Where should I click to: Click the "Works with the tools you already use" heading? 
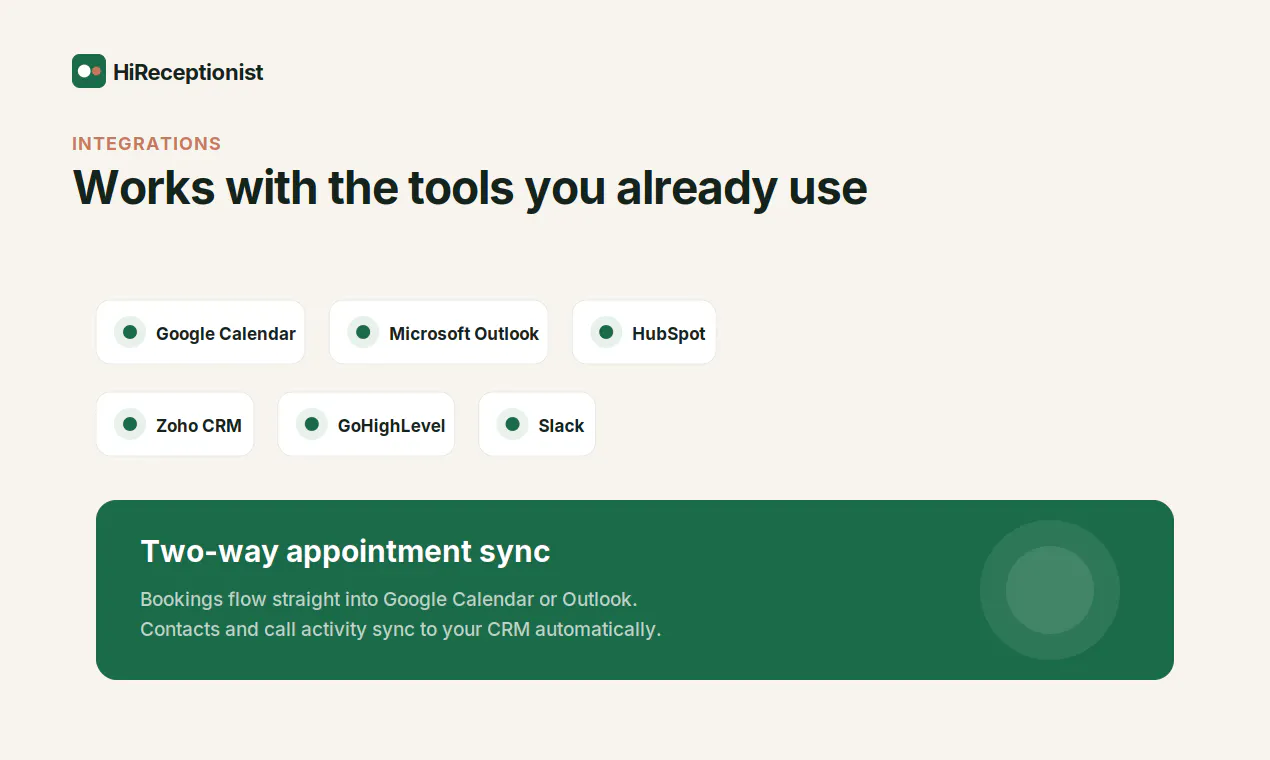[x=470, y=188]
